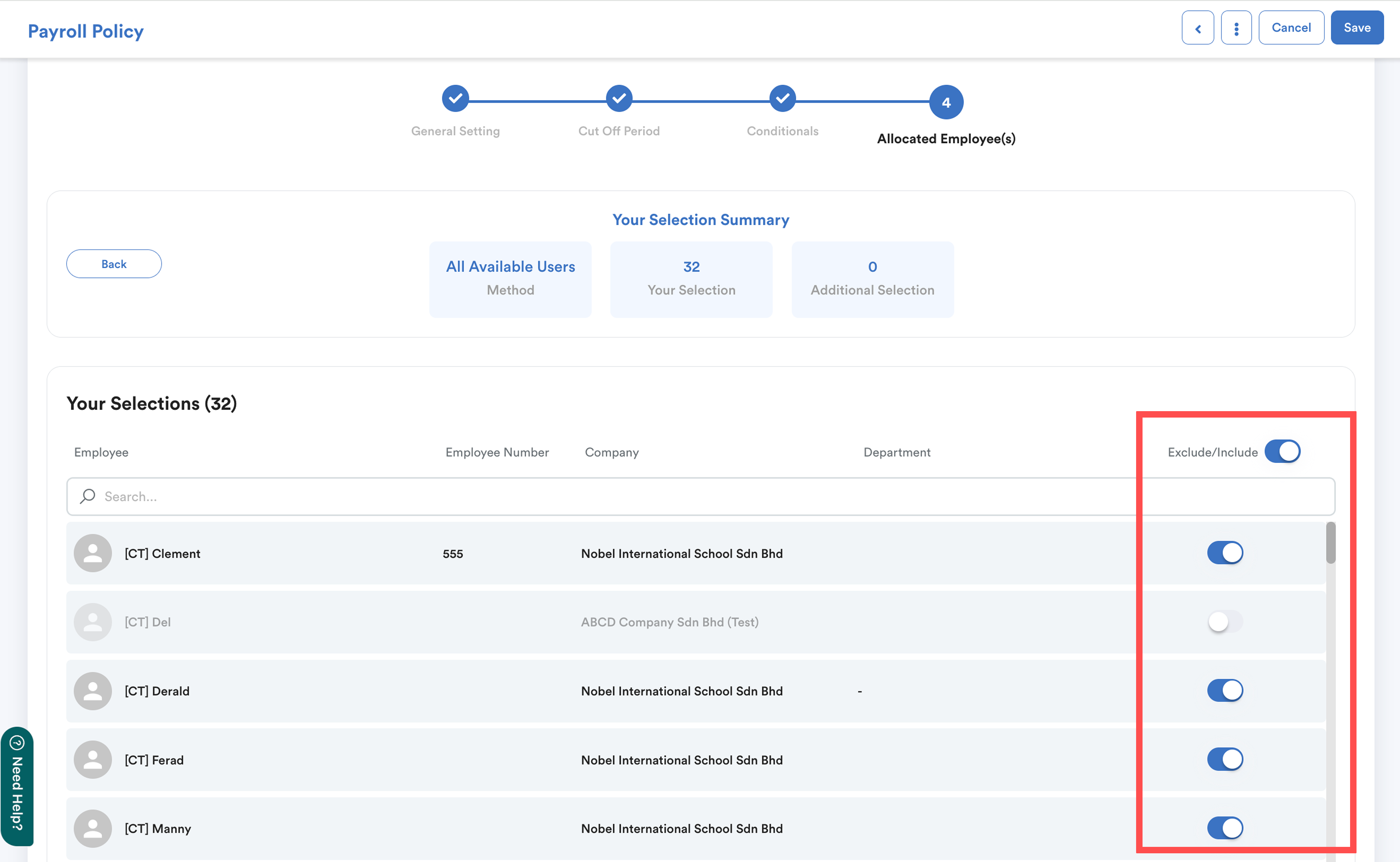Toggle the Exclude/Include master switch

[x=1282, y=452]
